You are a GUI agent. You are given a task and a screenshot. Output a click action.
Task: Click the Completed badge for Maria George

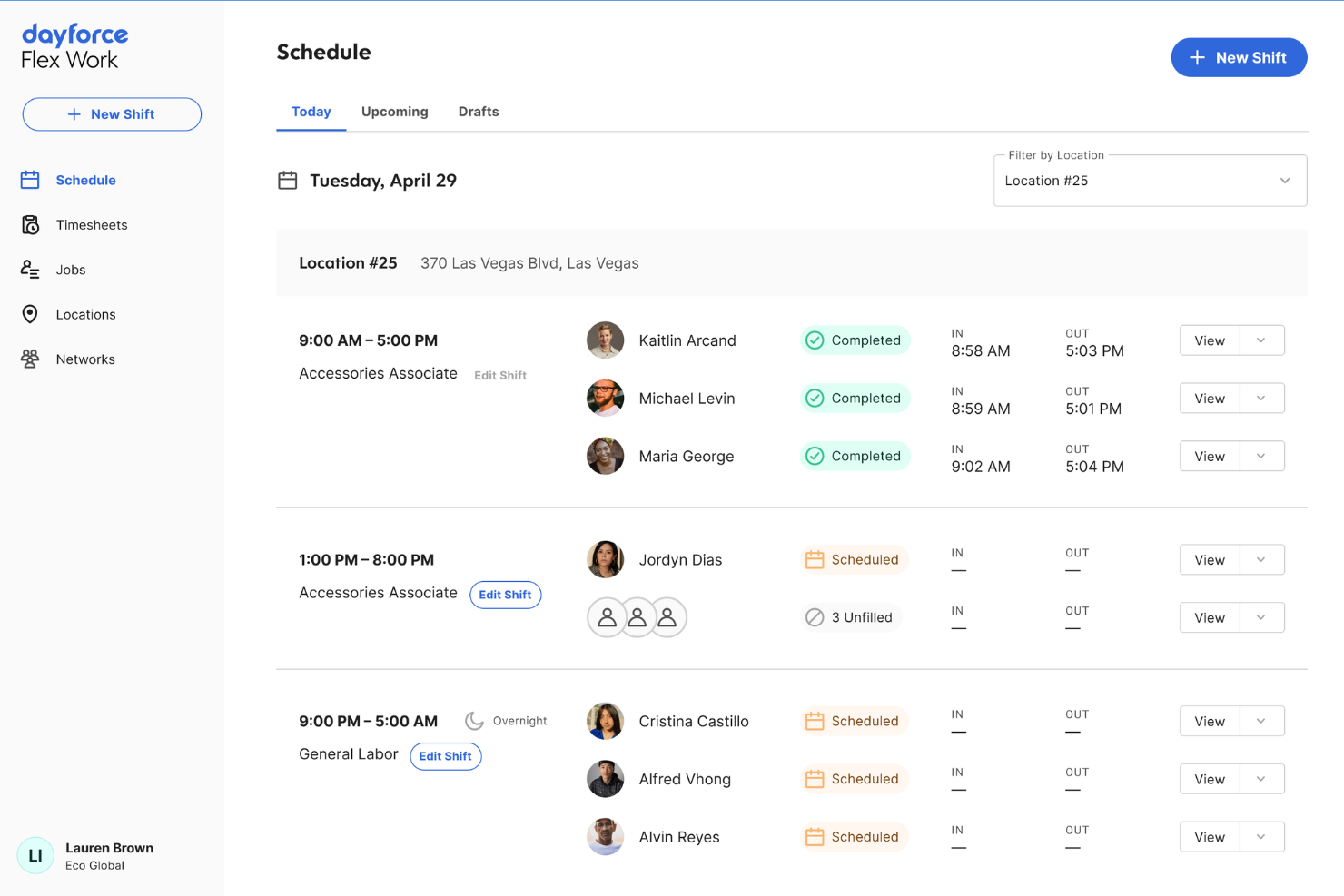(x=855, y=456)
